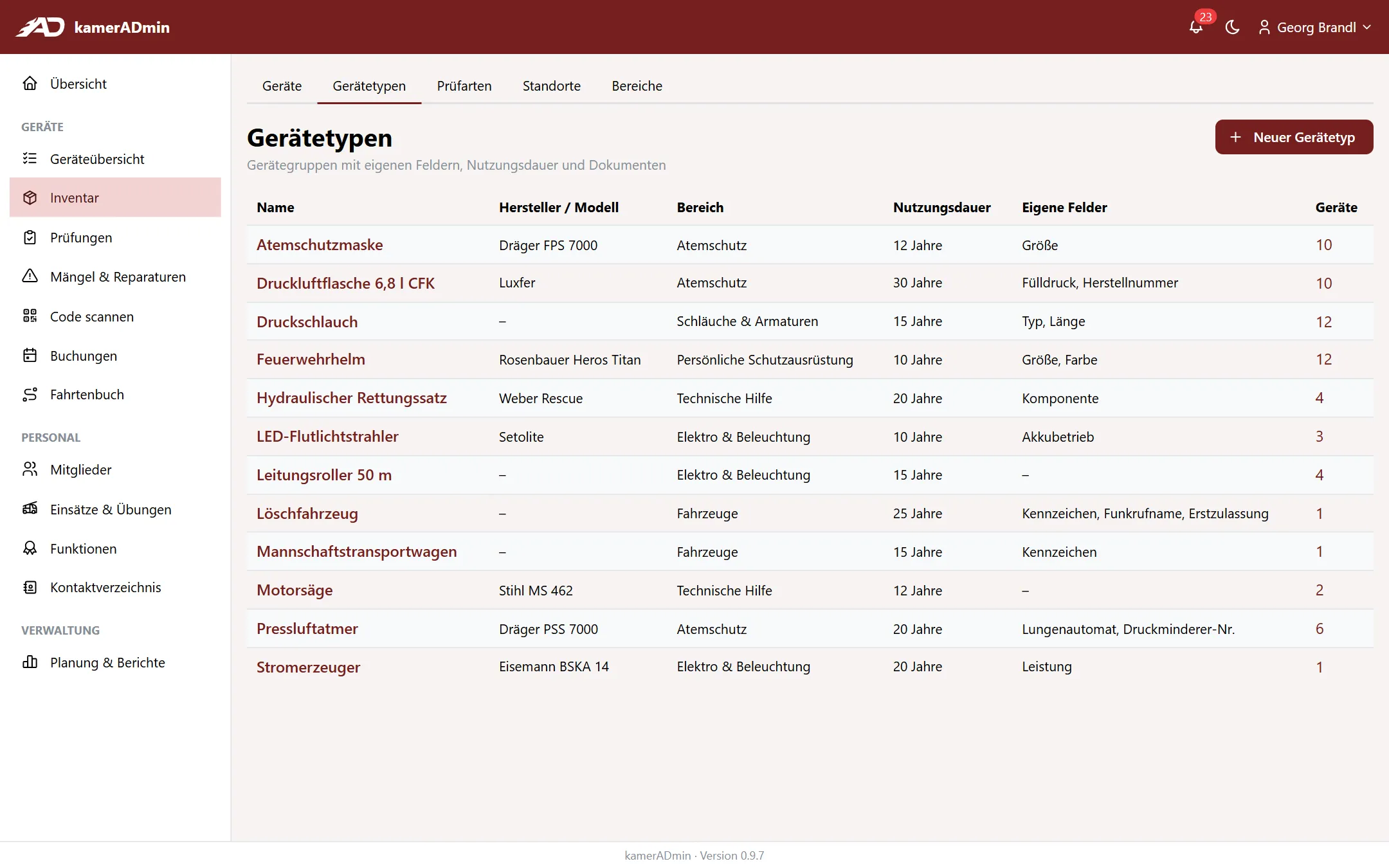Open the Pressluftatmer device type

(307, 629)
